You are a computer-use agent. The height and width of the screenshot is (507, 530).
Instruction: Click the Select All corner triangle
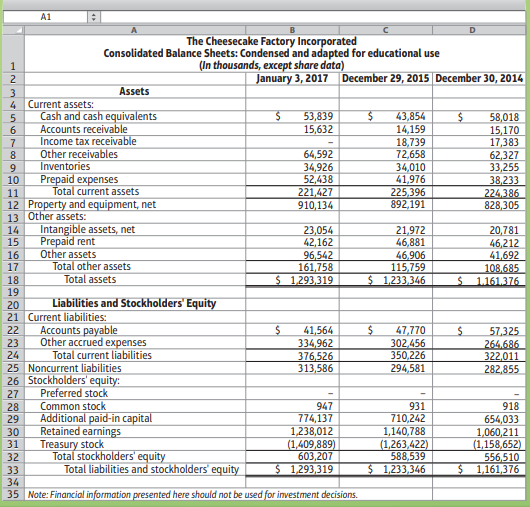14,30
